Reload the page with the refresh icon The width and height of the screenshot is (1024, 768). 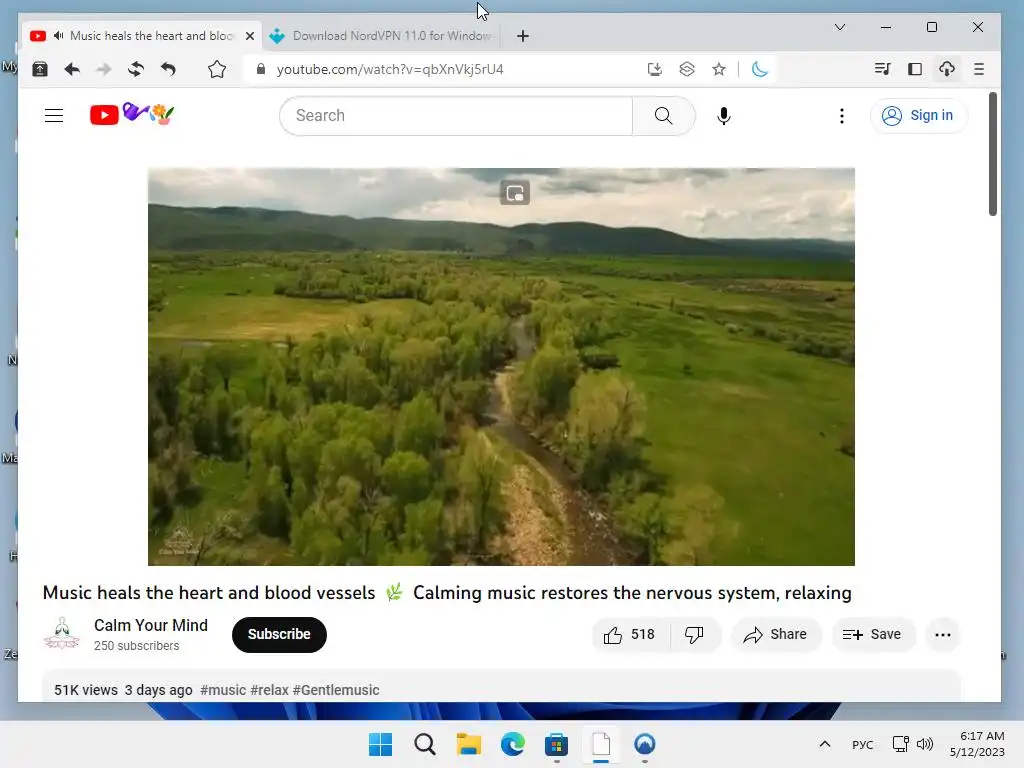pos(136,69)
